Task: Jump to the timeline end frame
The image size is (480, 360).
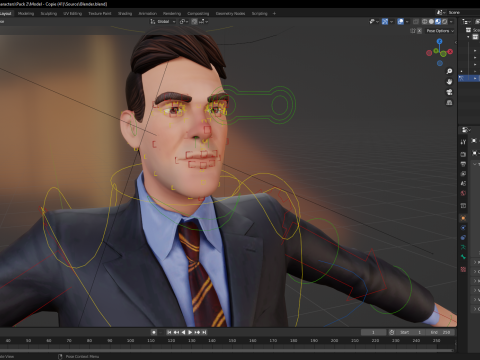Action: 204,332
